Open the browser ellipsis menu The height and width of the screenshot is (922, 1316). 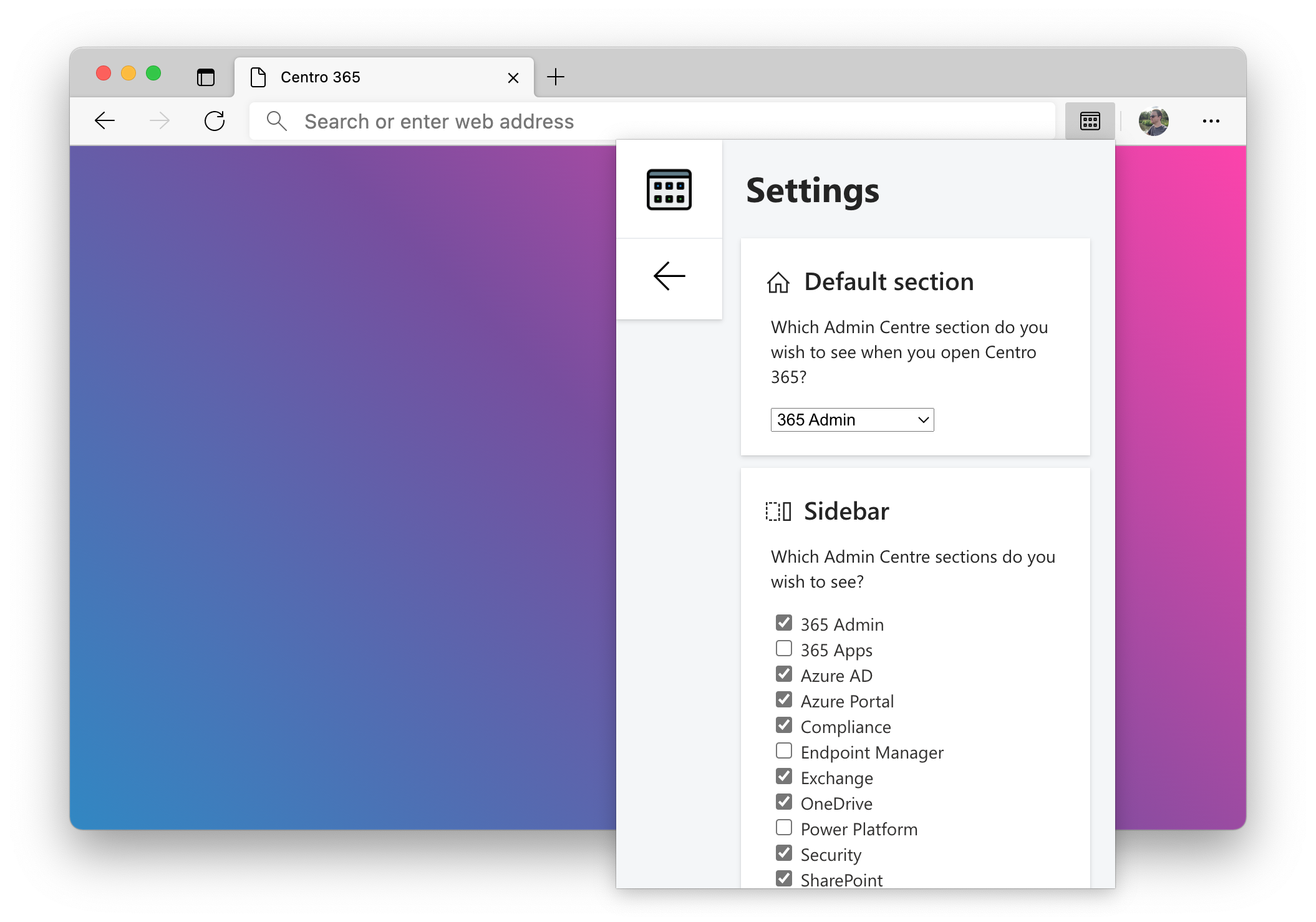click(1211, 121)
